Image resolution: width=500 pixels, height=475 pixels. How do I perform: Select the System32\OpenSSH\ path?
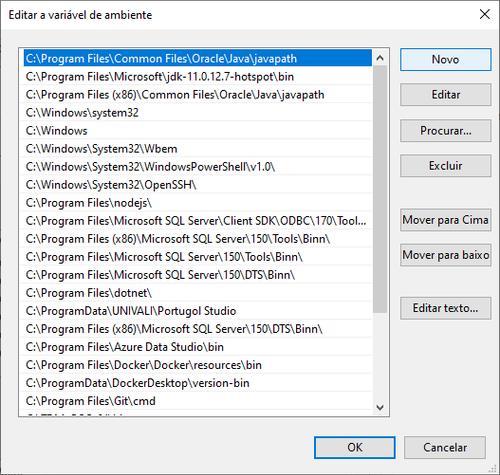pos(198,185)
